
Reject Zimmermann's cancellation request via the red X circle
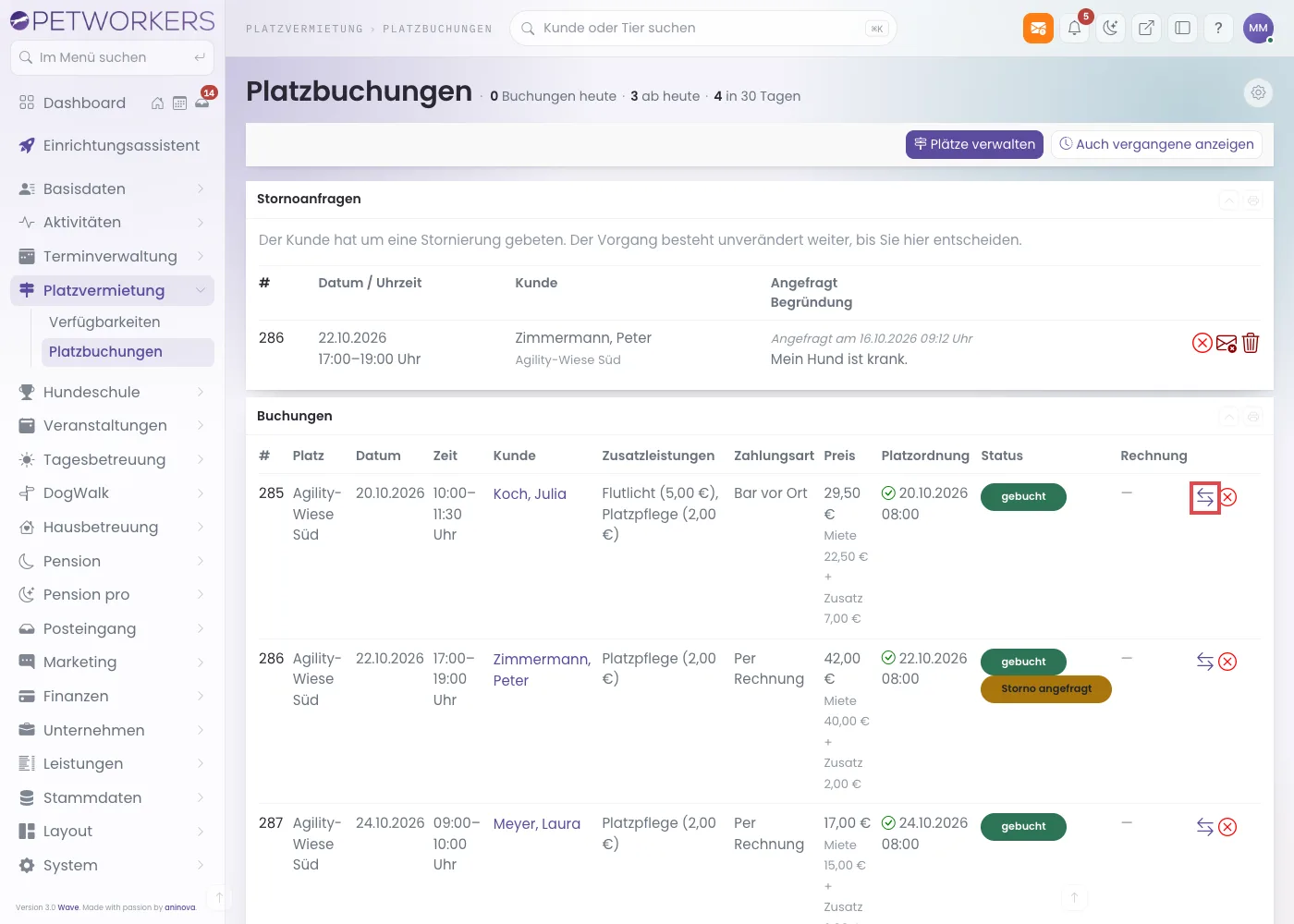point(1202,343)
